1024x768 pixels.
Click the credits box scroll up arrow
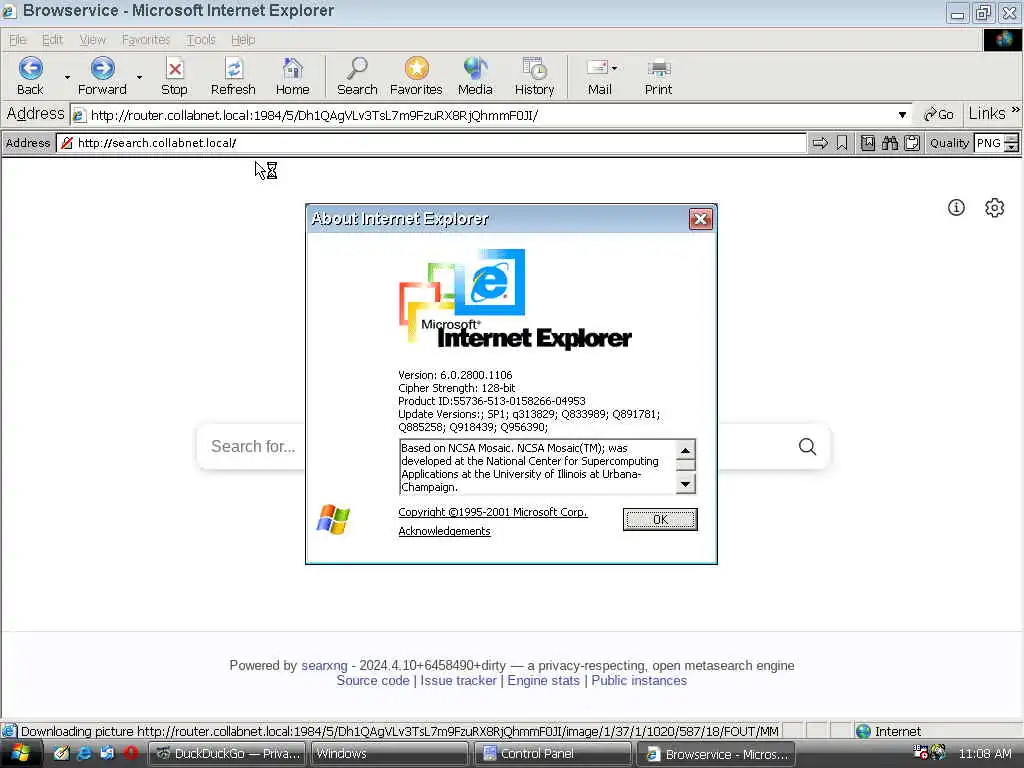685,450
